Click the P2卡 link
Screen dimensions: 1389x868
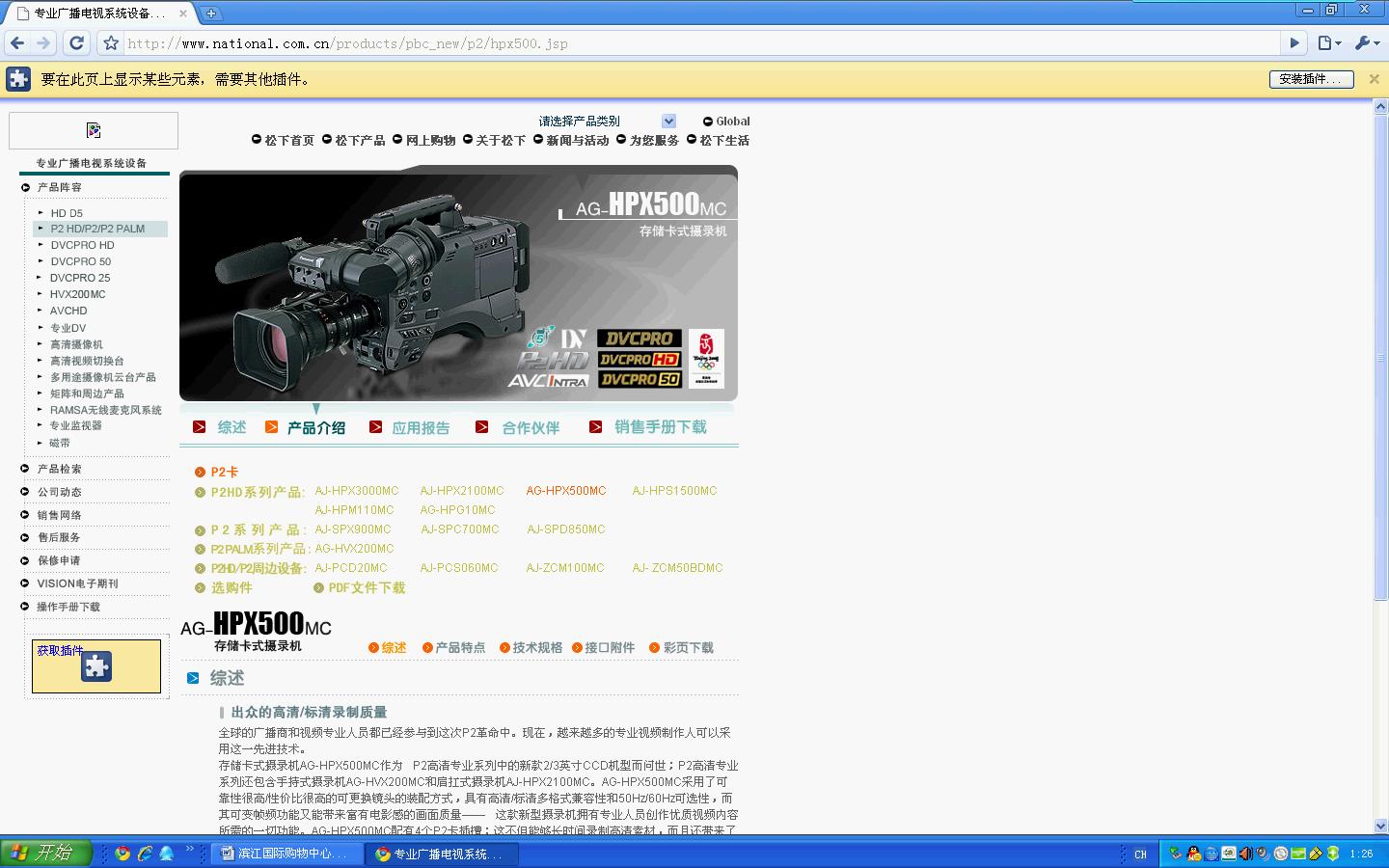coord(225,472)
